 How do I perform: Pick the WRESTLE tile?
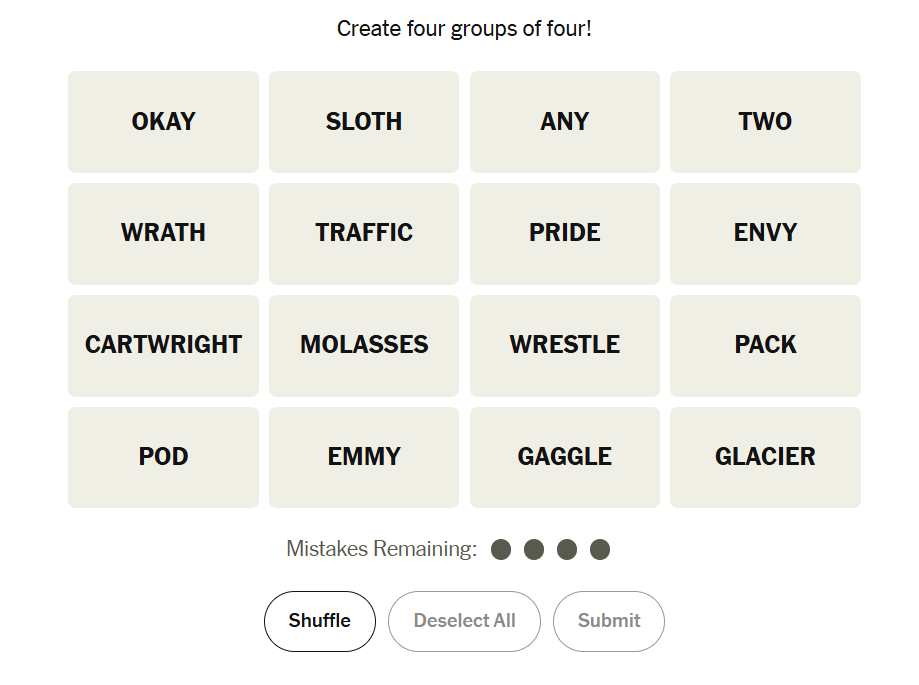tap(564, 345)
